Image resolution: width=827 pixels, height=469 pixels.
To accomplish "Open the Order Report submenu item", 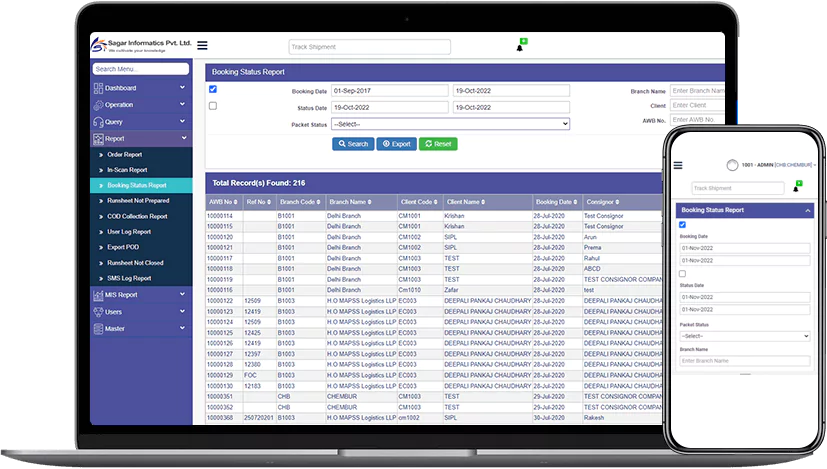I will click(x=124, y=155).
